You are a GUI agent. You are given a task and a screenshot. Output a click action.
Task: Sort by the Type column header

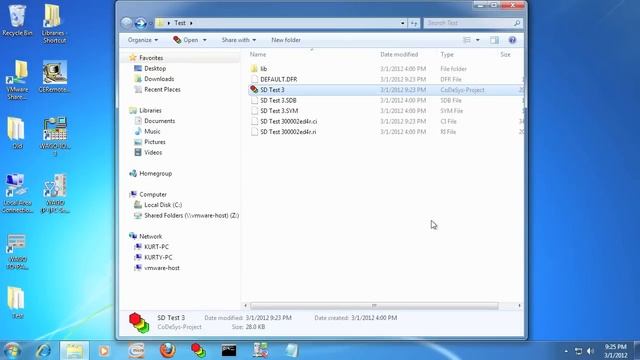click(447, 54)
